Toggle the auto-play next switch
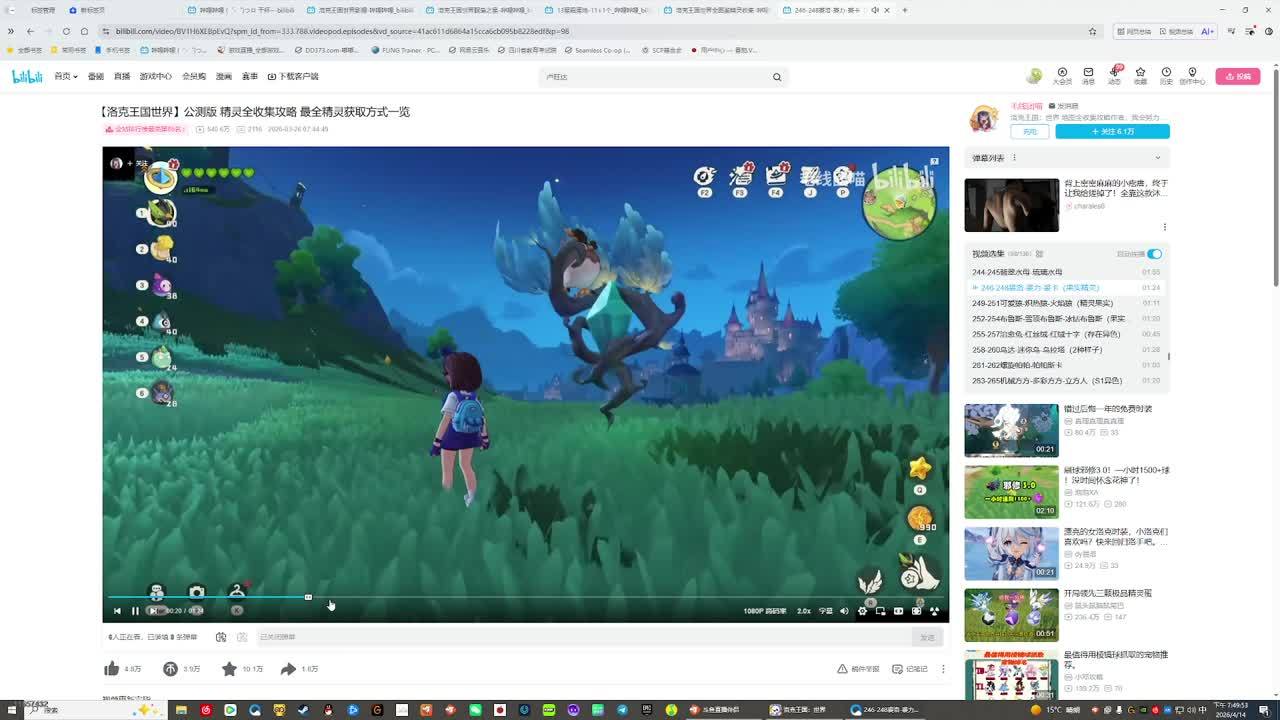This screenshot has height=720, width=1280. pos(1154,254)
